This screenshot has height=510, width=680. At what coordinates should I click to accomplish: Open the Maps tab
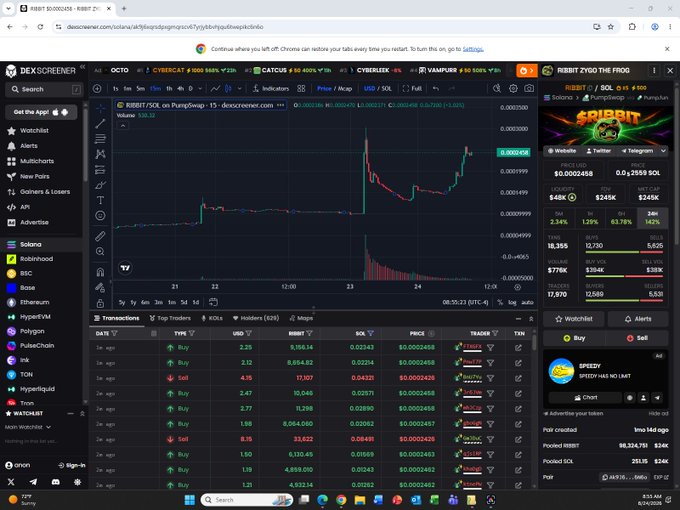tap(301, 318)
